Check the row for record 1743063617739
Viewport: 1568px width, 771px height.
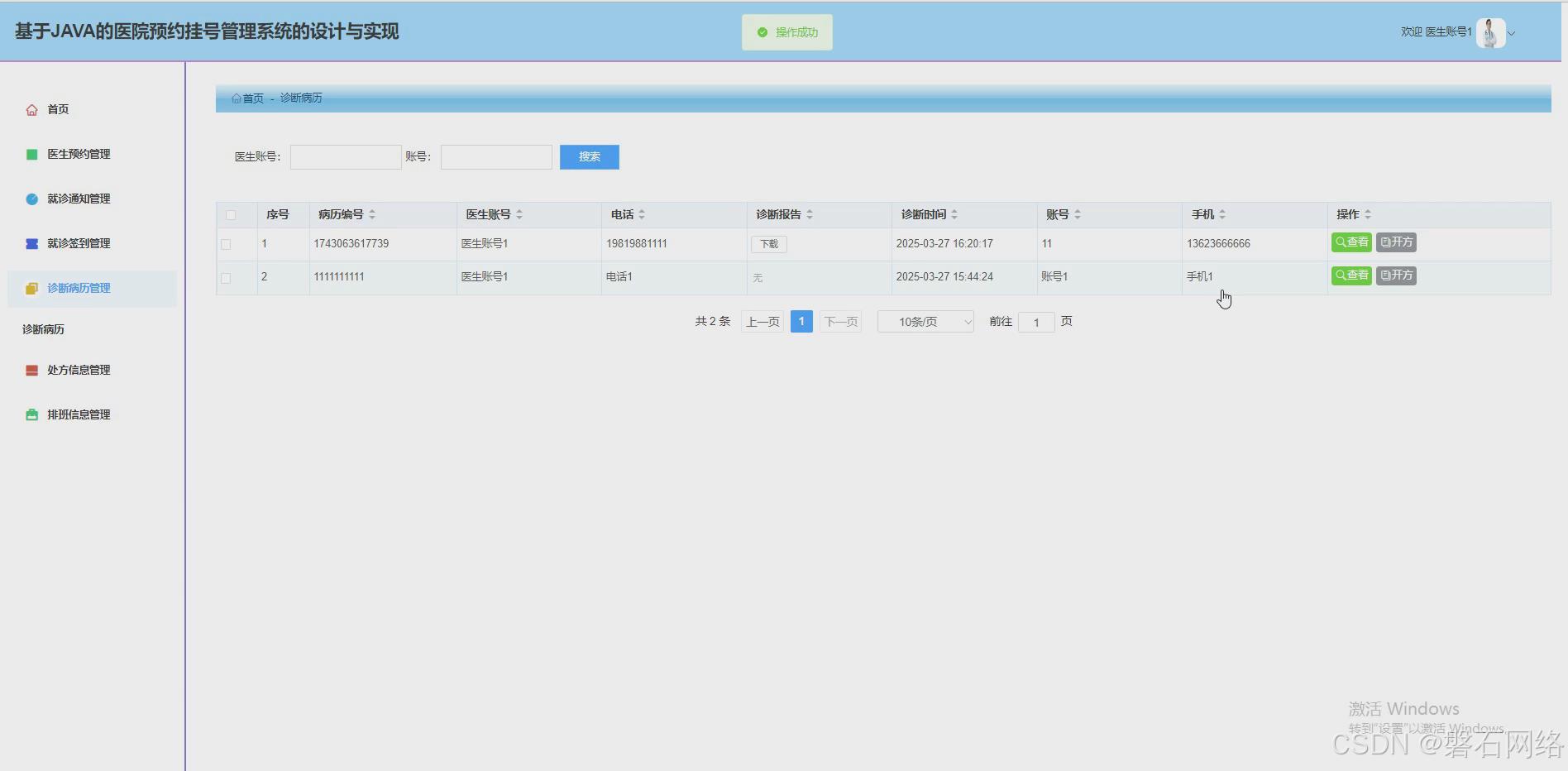click(226, 244)
